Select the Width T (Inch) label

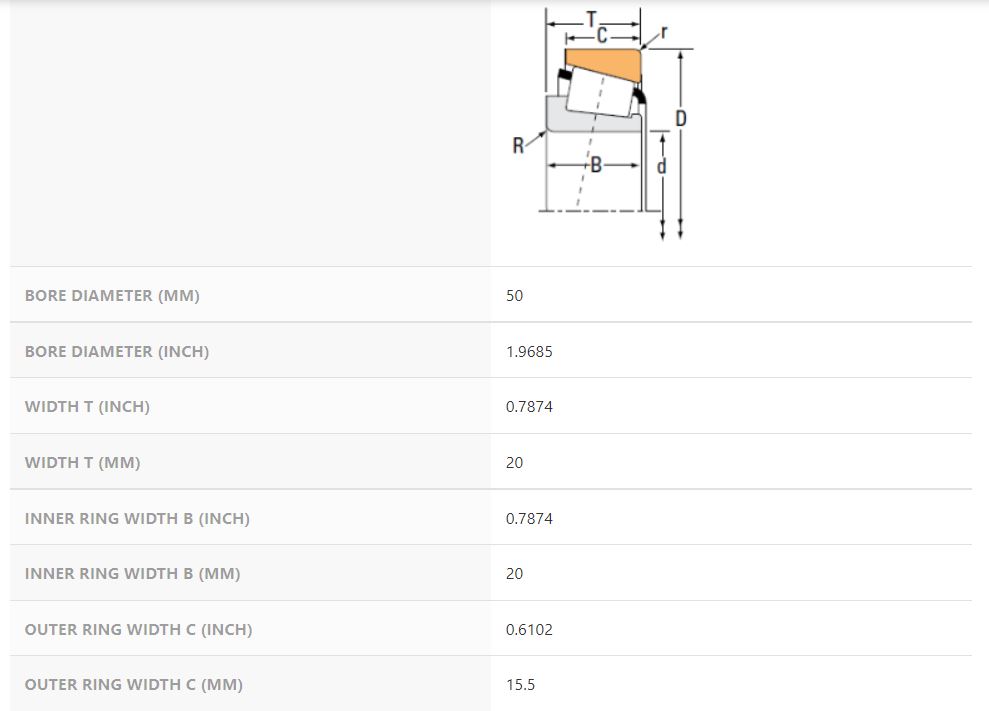point(87,407)
